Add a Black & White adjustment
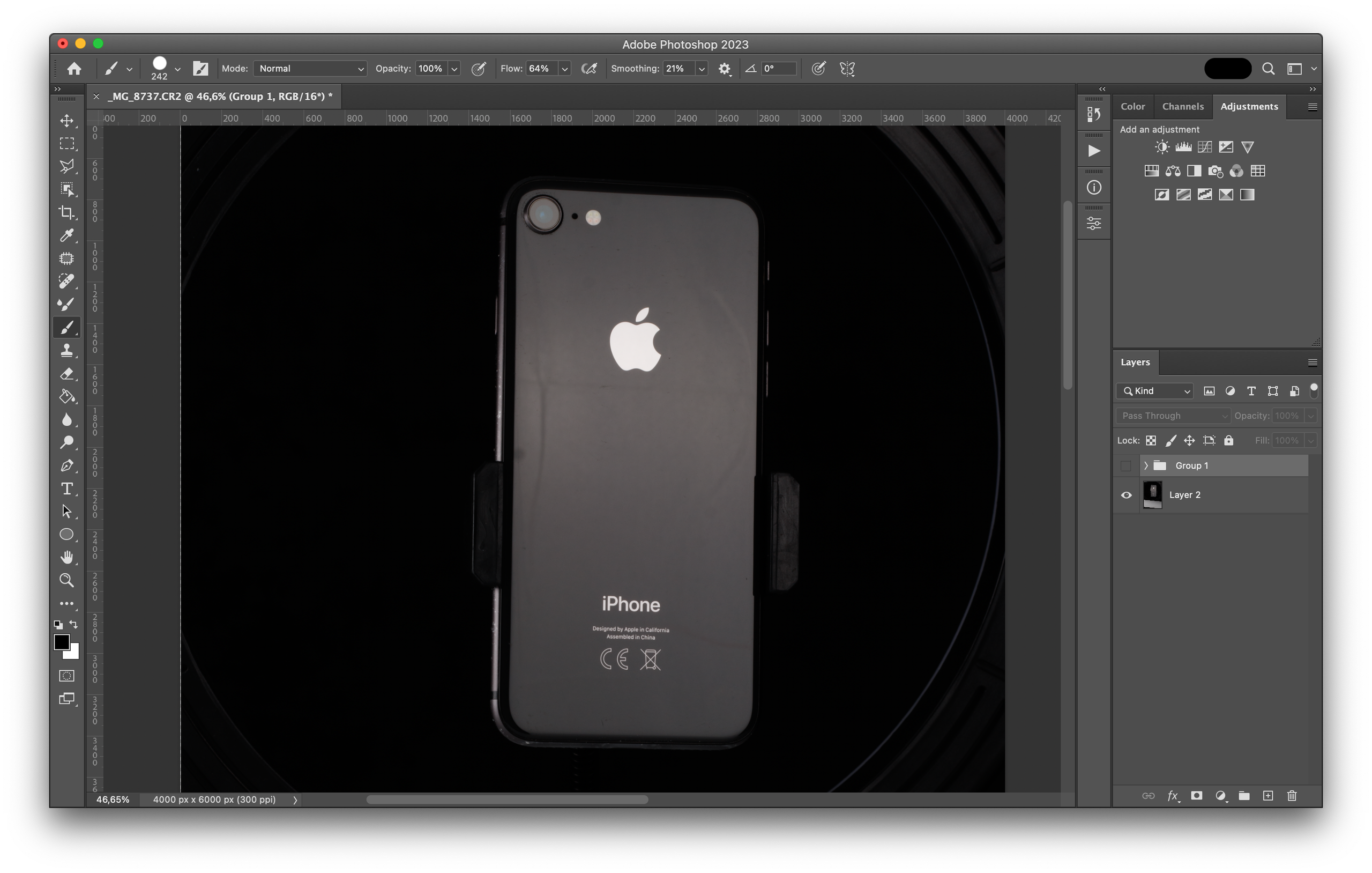The height and width of the screenshot is (873, 1372). click(x=1194, y=171)
